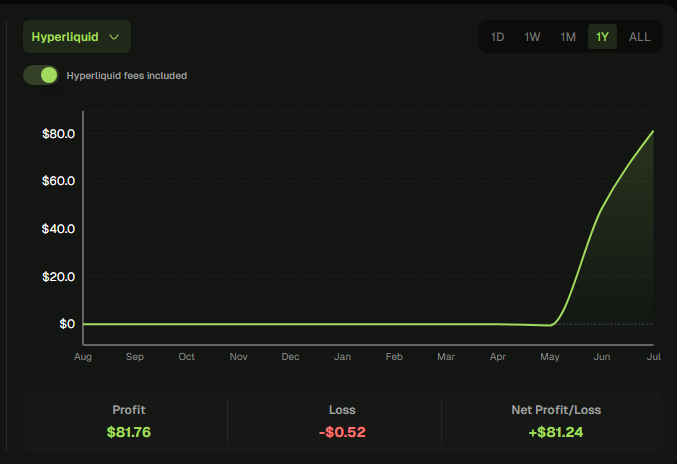The height and width of the screenshot is (464, 677).
Task: Click the Mar x-axis label
Action: [446, 357]
